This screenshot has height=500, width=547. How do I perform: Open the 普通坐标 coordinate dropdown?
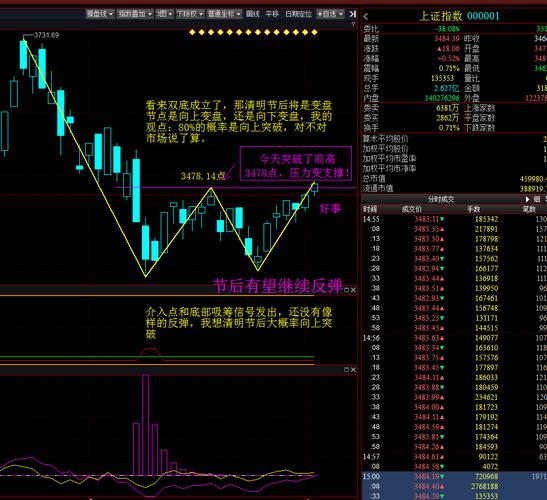[x=224, y=14]
